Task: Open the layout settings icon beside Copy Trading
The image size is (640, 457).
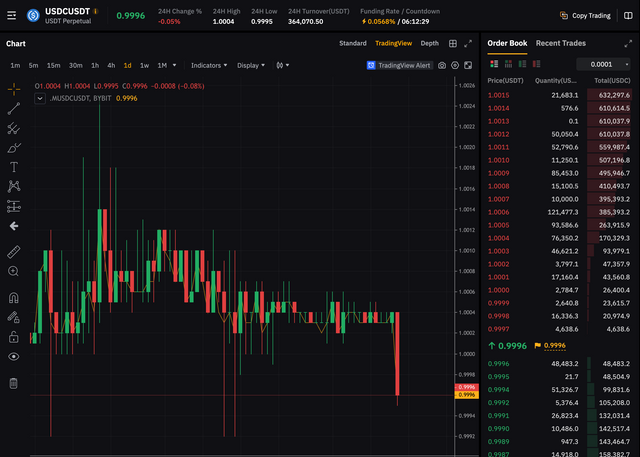Action: (628, 16)
